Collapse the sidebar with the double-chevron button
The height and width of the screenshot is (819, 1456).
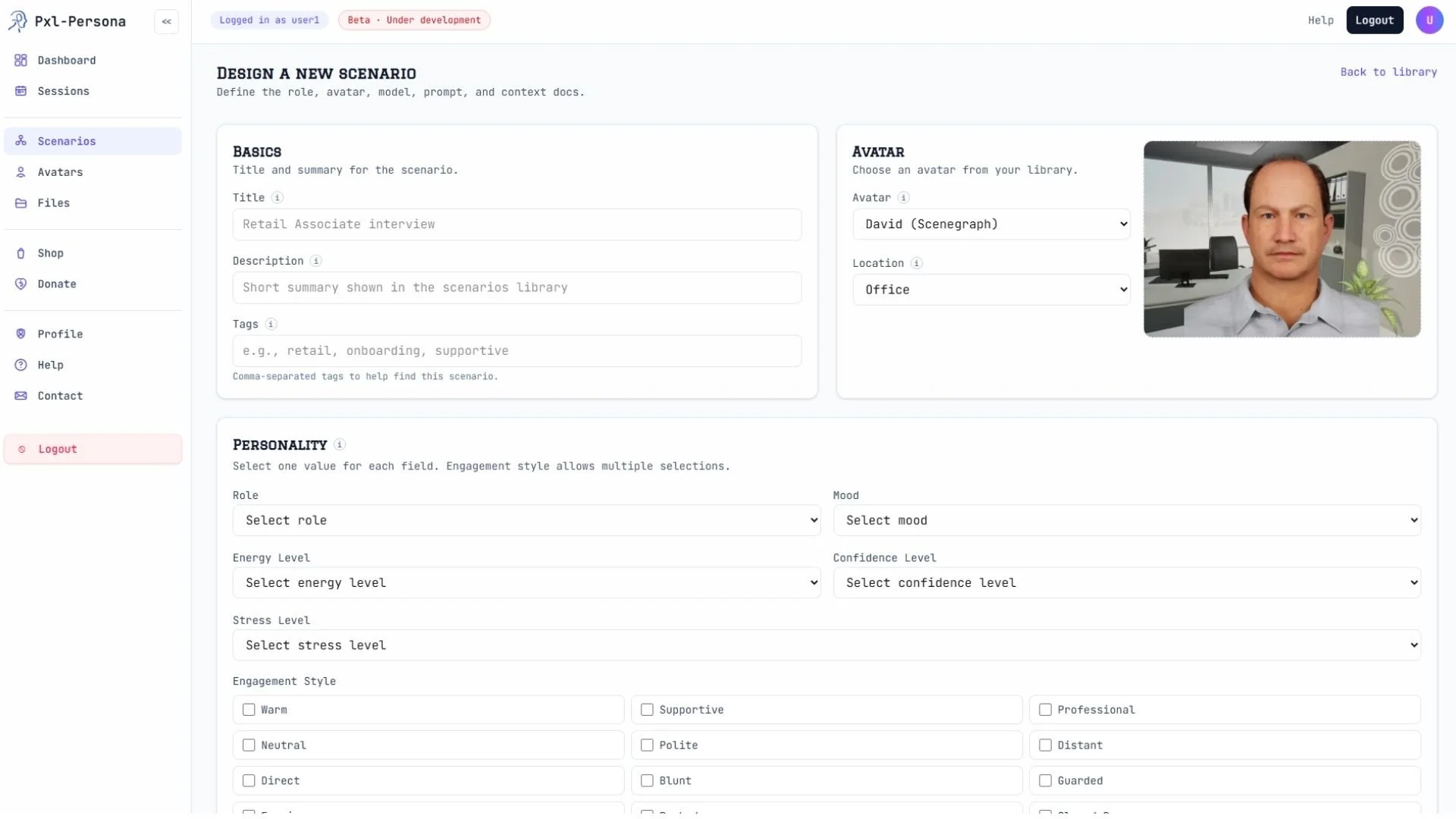point(166,21)
